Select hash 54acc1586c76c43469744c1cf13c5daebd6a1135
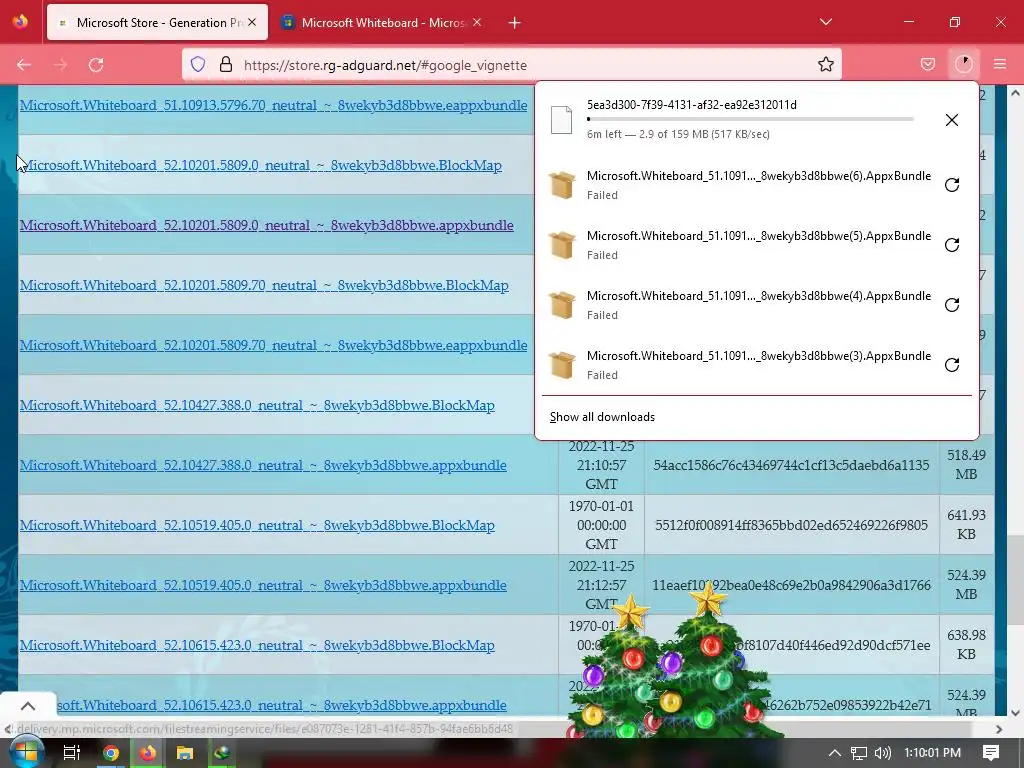Image resolution: width=1024 pixels, height=768 pixels. coord(791,465)
